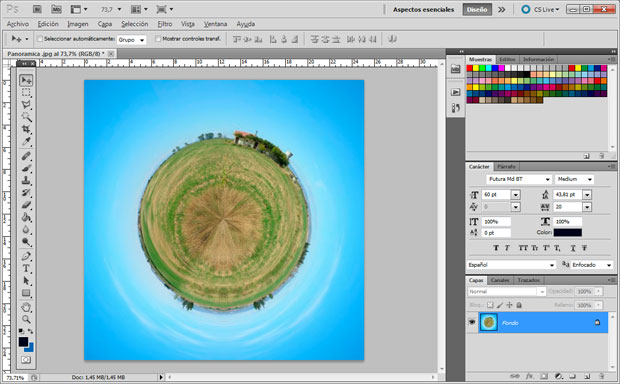Open the Normal blend mode dropdown
The image size is (620, 384).
pos(507,291)
